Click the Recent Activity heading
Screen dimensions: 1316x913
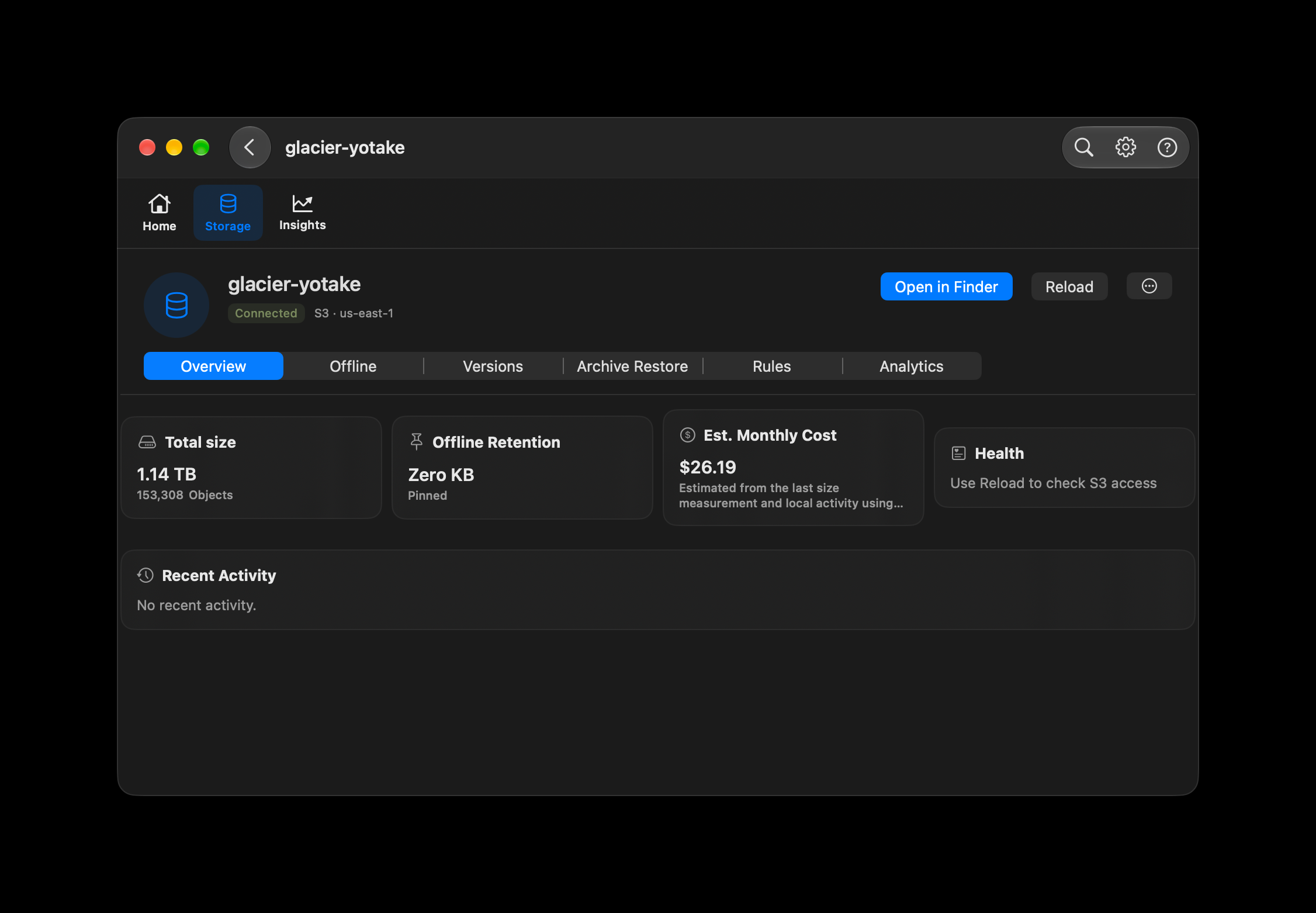[219, 575]
